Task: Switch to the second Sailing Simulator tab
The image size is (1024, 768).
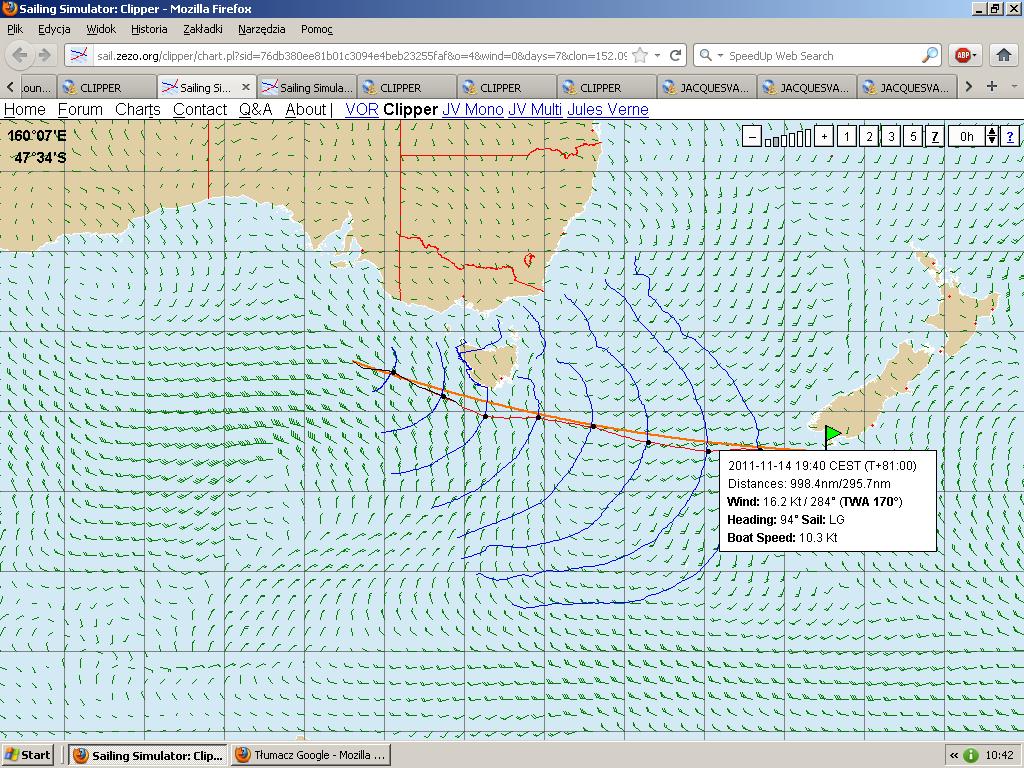Action: pyautogui.click(x=306, y=88)
